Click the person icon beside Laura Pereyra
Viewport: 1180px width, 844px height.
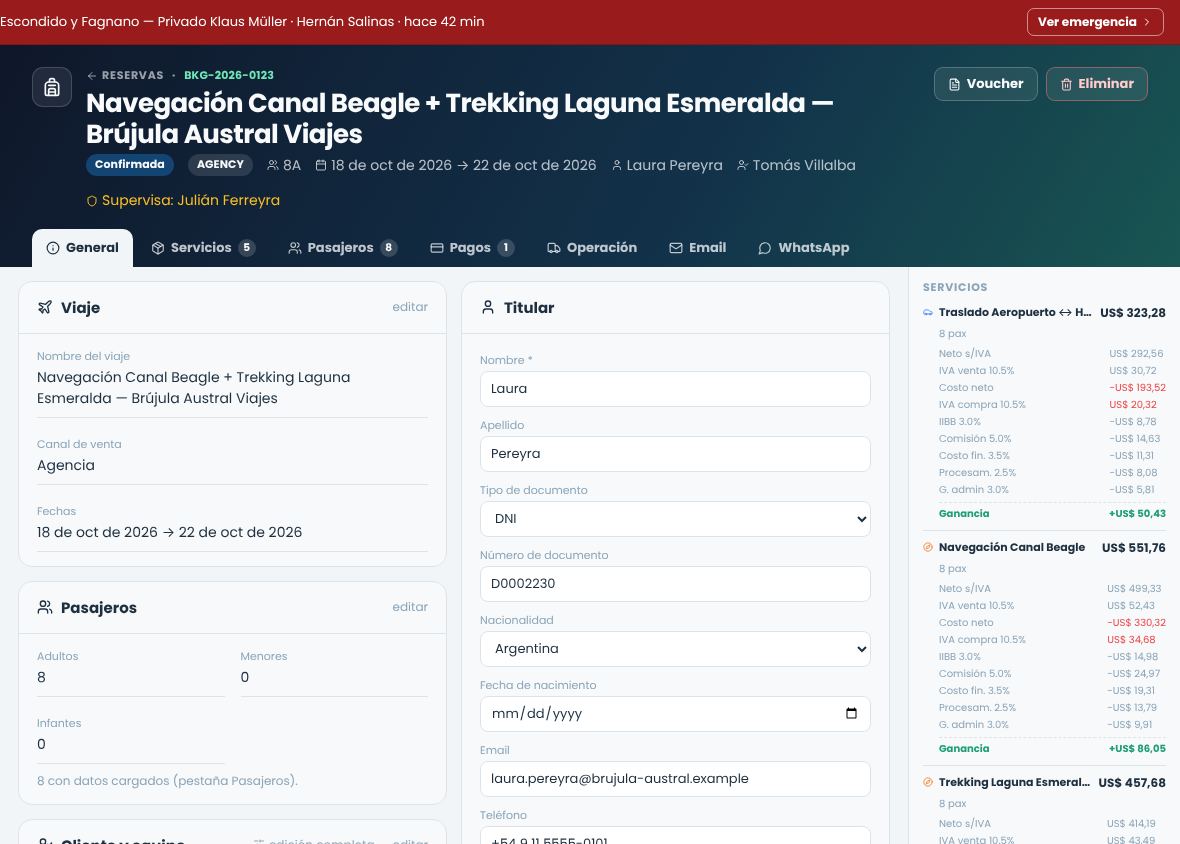(617, 165)
